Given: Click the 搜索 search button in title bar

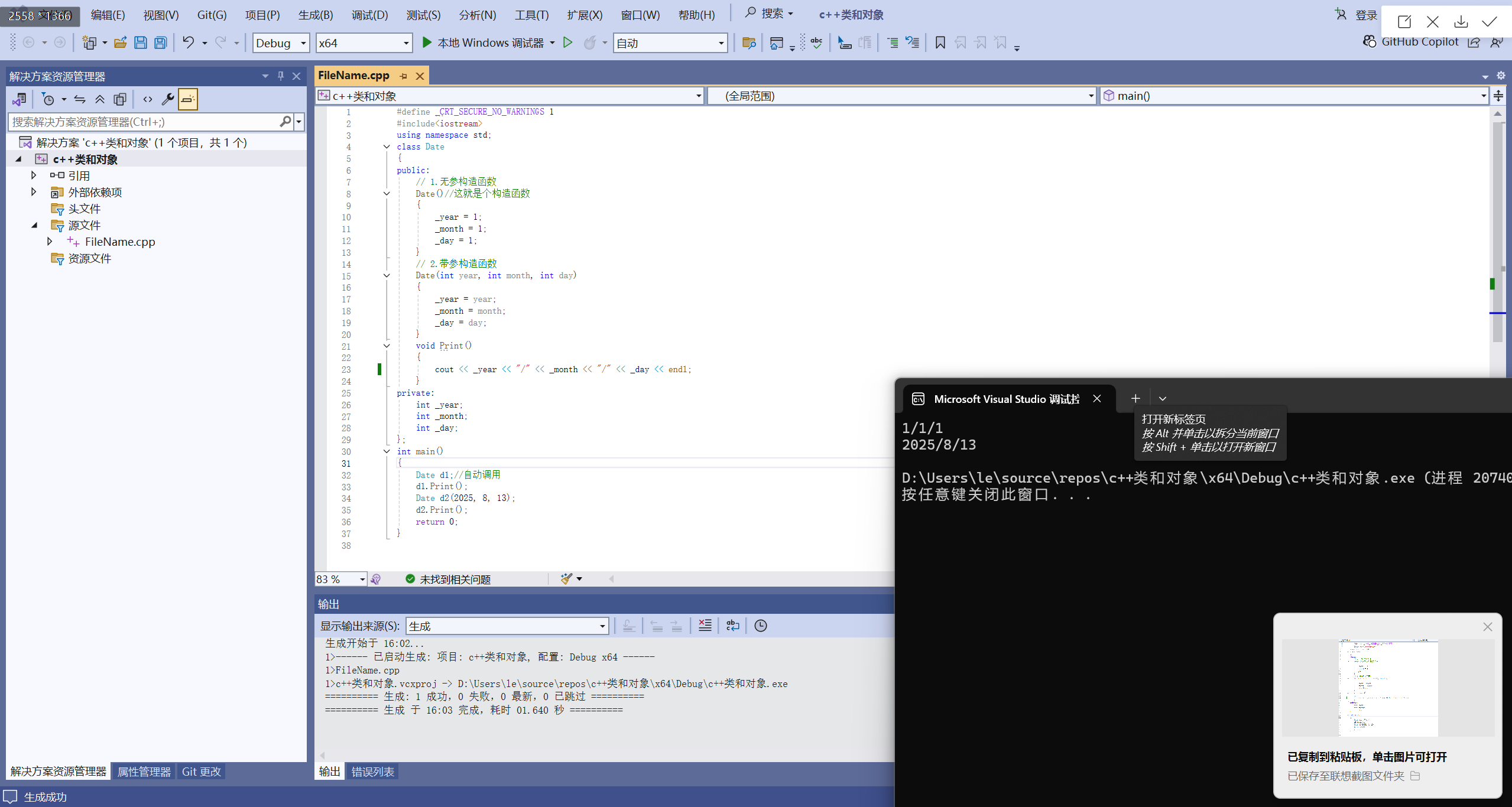Looking at the screenshot, I should click(x=769, y=14).
